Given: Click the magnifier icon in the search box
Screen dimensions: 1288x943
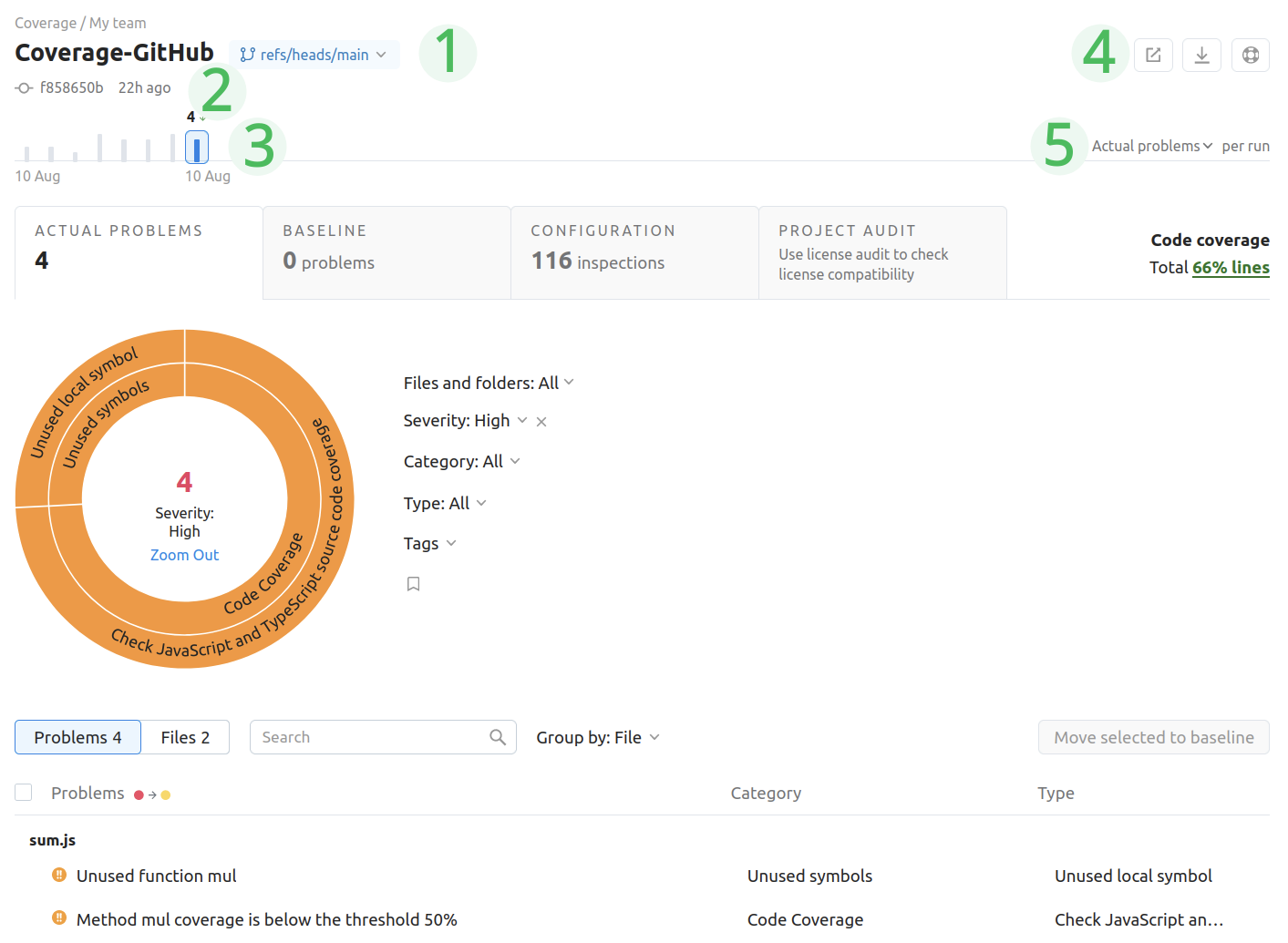Looking at the screenshot, I should pos(498,737).
